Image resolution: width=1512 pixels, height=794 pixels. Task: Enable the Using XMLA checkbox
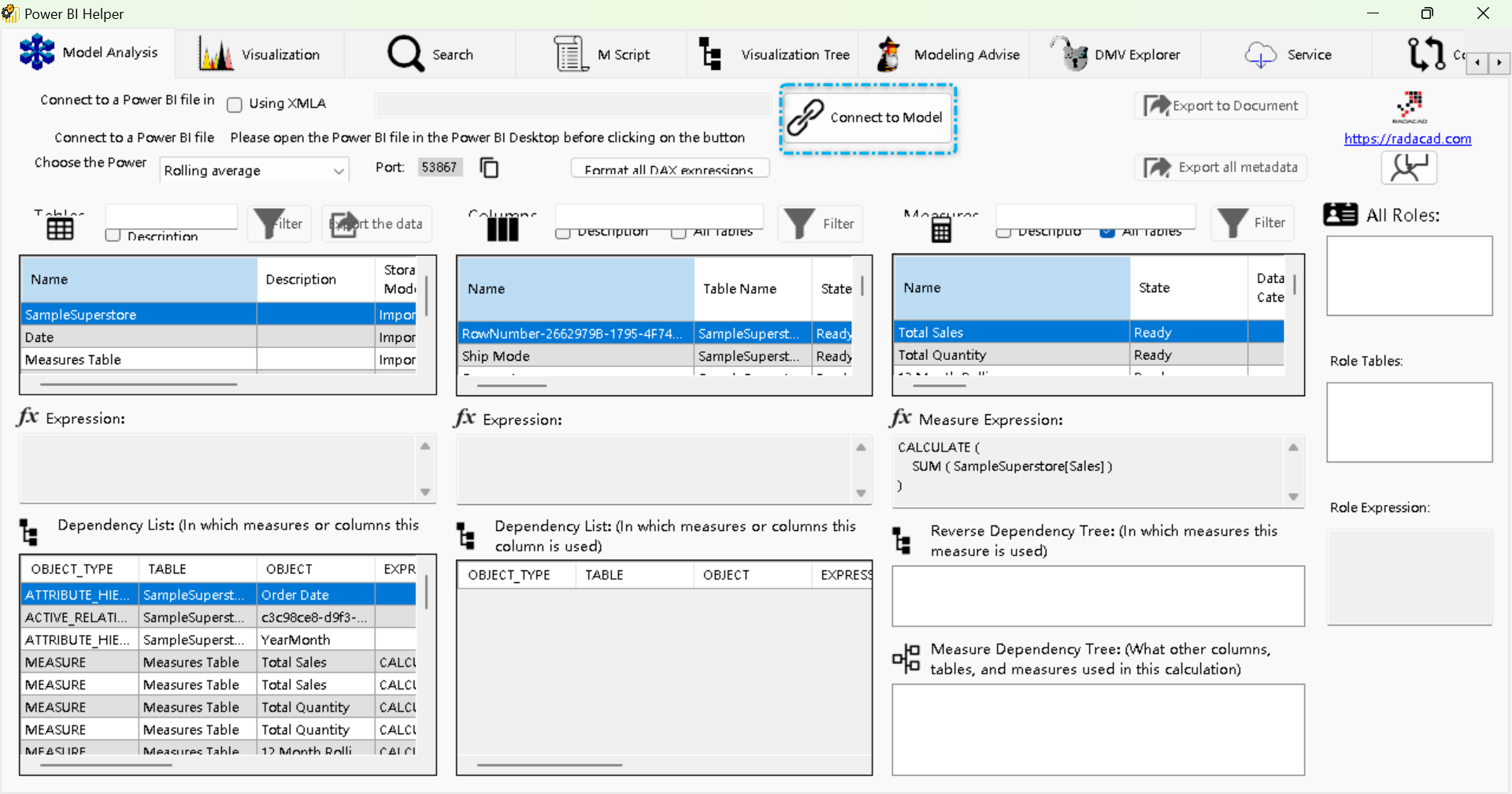235,104
